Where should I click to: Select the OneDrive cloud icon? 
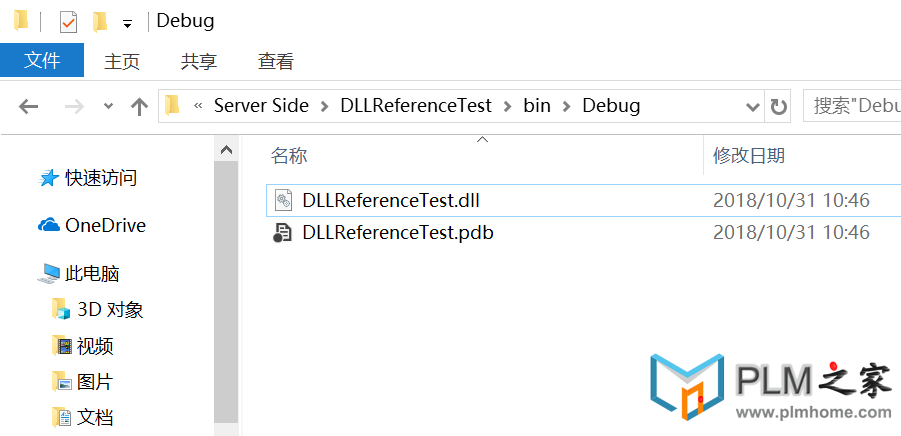49,225
